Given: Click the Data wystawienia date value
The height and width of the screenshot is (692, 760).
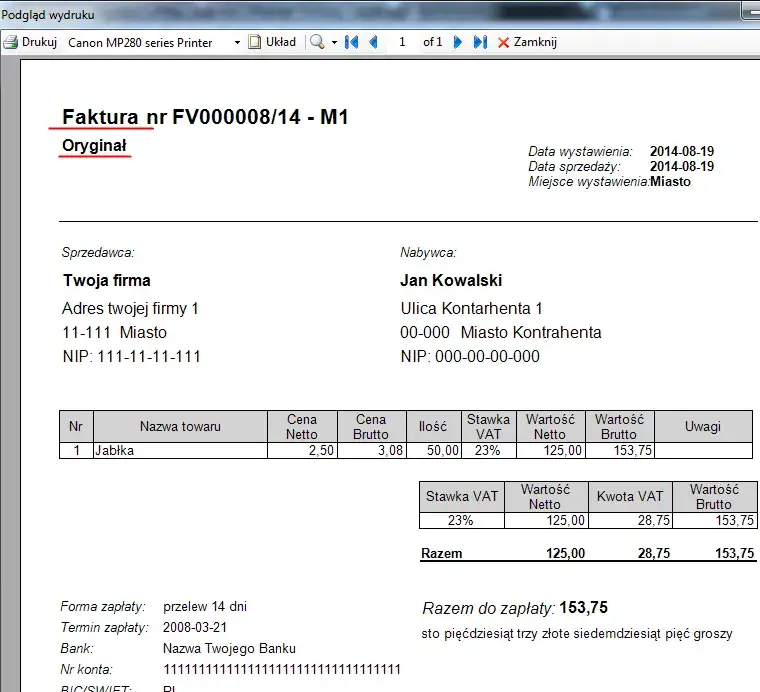Looking at the screenshot, I should click(682, 152).
